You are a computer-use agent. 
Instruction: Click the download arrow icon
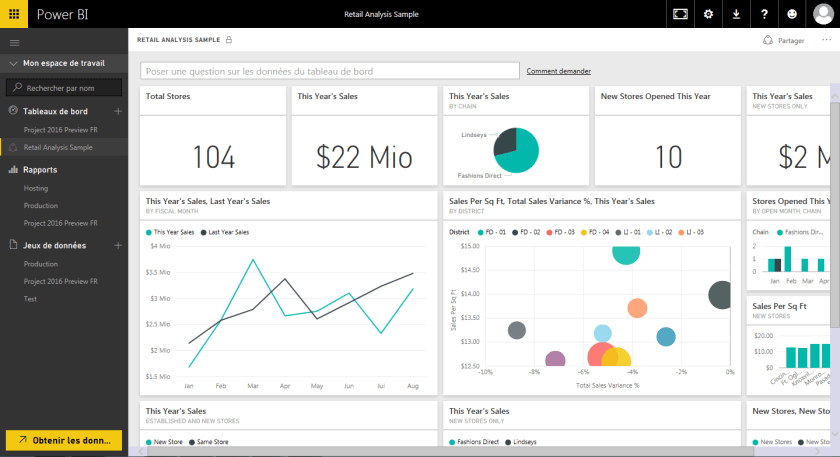tap(736, 14)
